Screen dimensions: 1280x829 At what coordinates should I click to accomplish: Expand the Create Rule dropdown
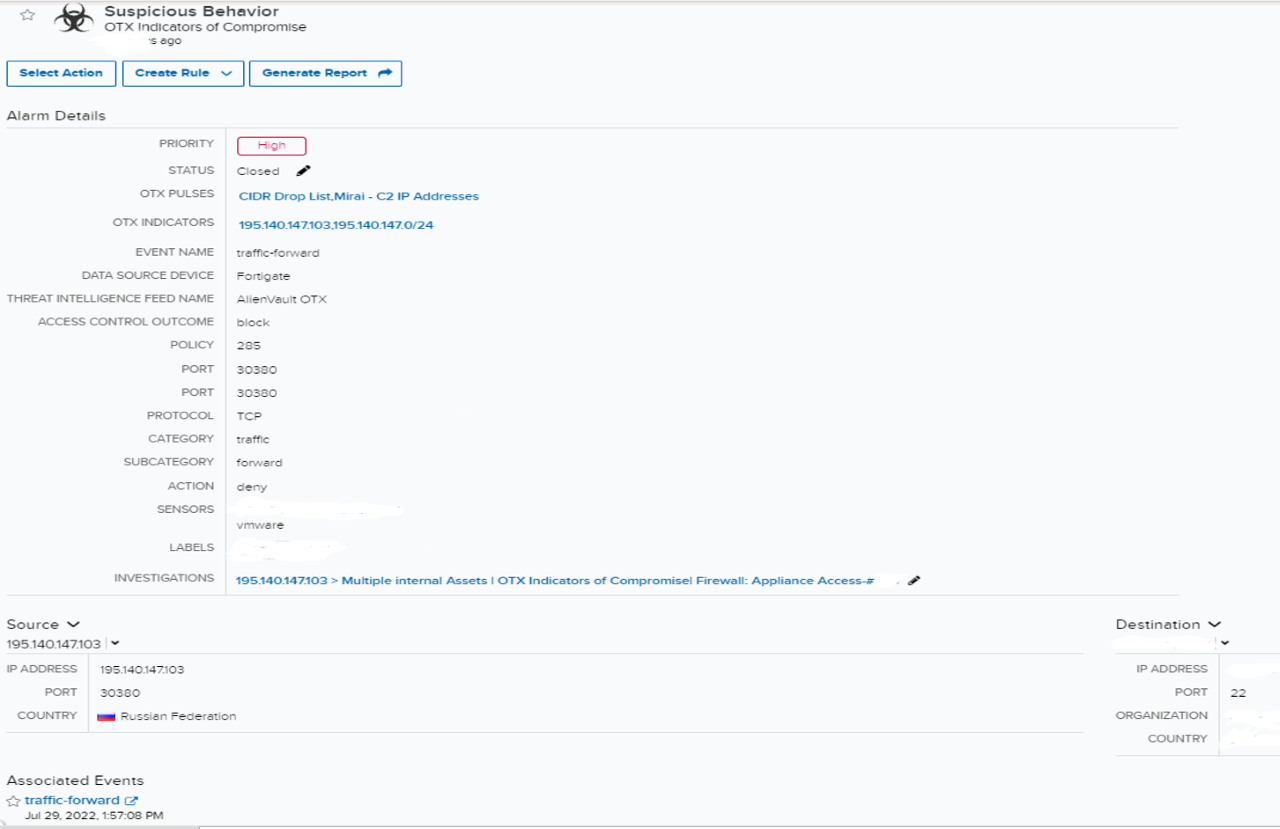tap(227, 73)
